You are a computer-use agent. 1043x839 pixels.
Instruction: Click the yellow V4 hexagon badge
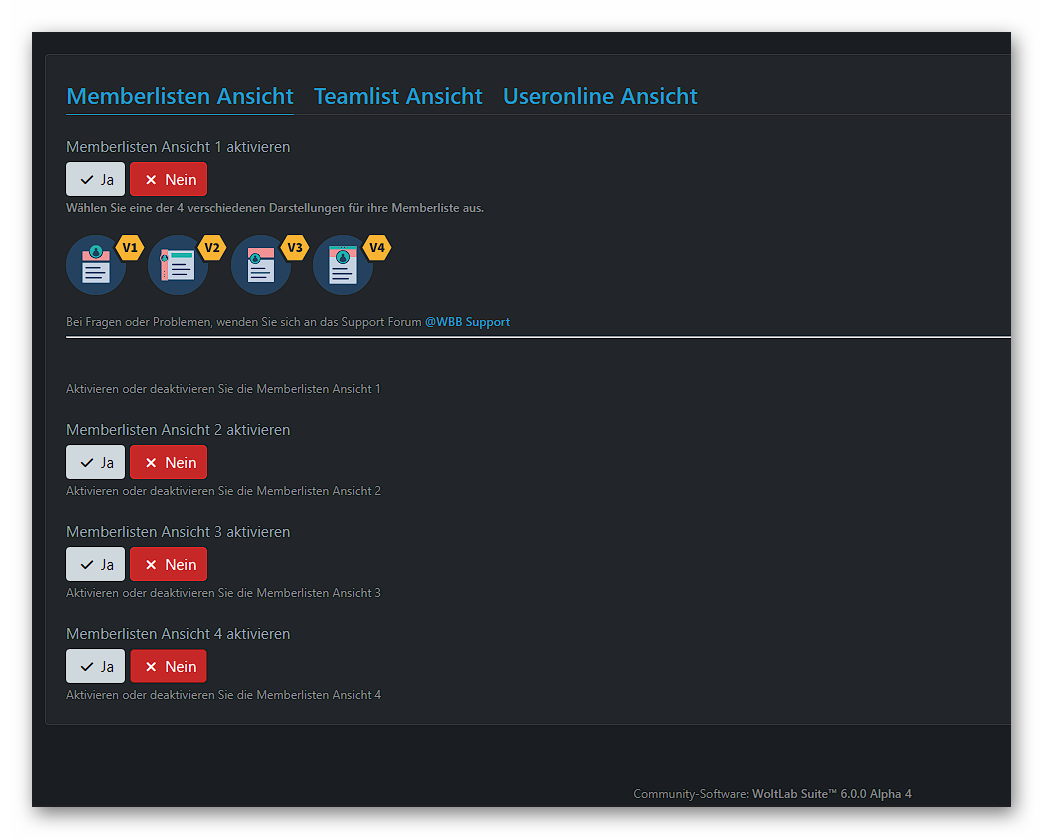click(x=377, y=247)
